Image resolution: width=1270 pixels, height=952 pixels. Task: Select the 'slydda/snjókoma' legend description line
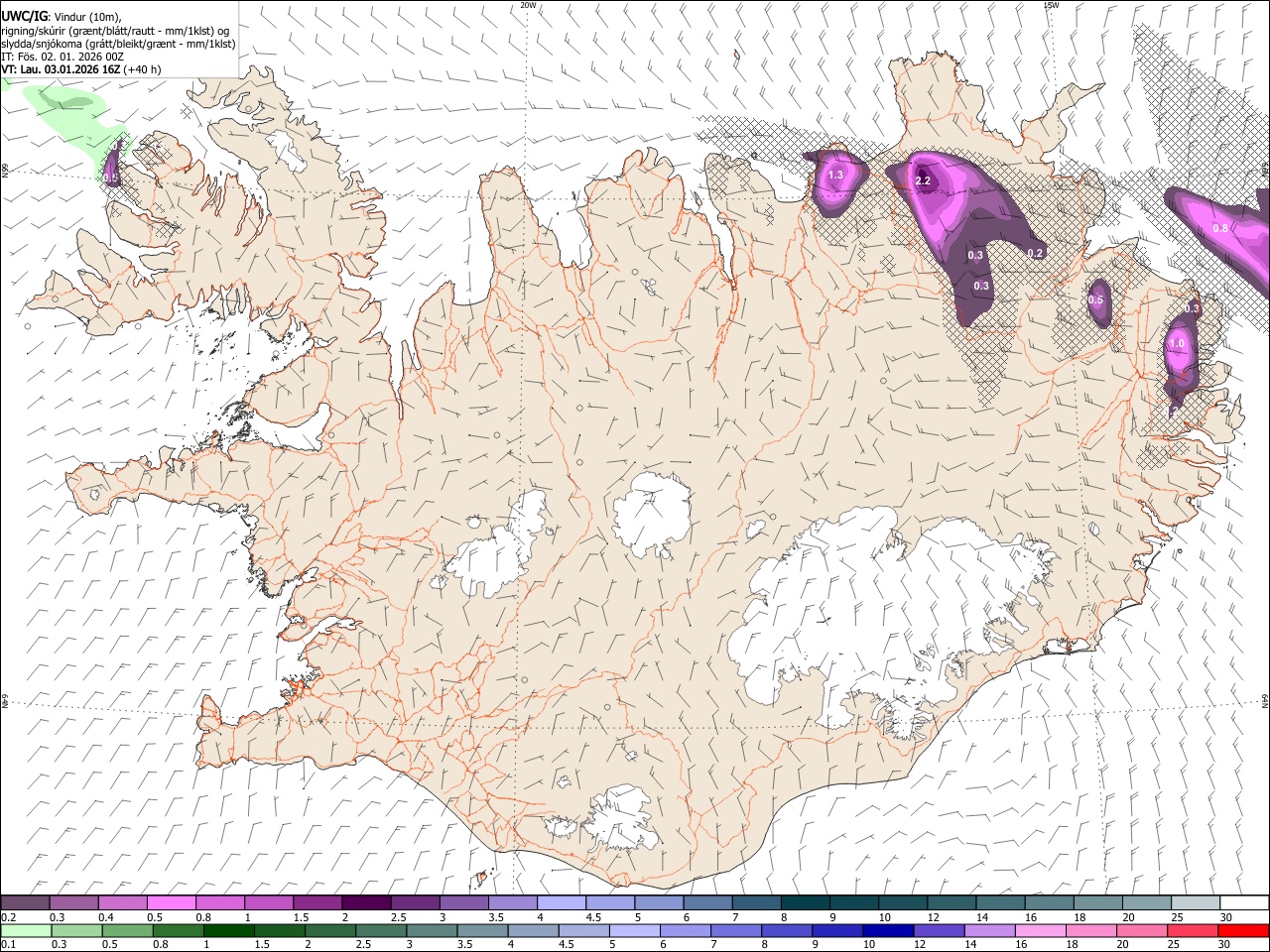(119, 44)
